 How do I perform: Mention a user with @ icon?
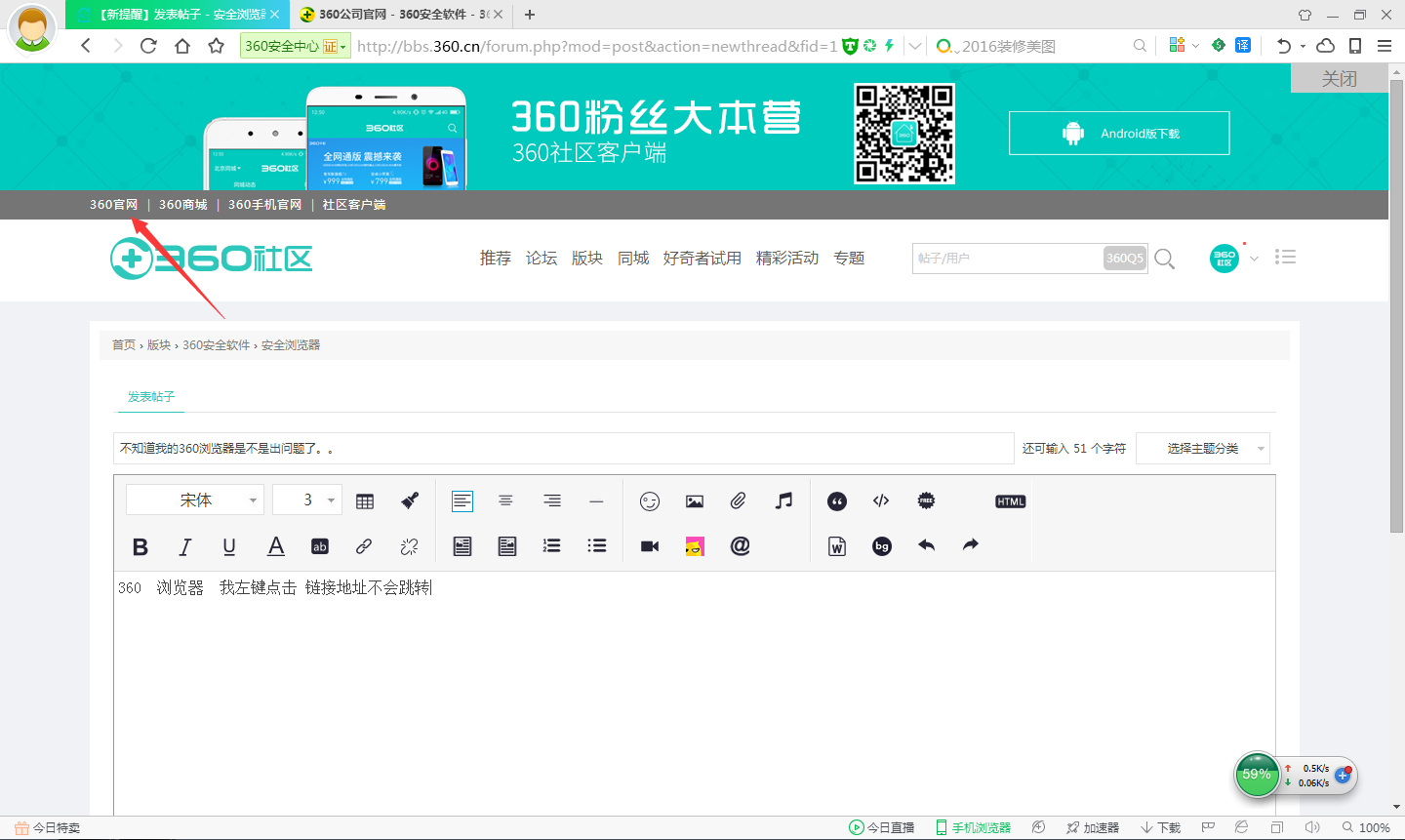click(x=741, y=545)
